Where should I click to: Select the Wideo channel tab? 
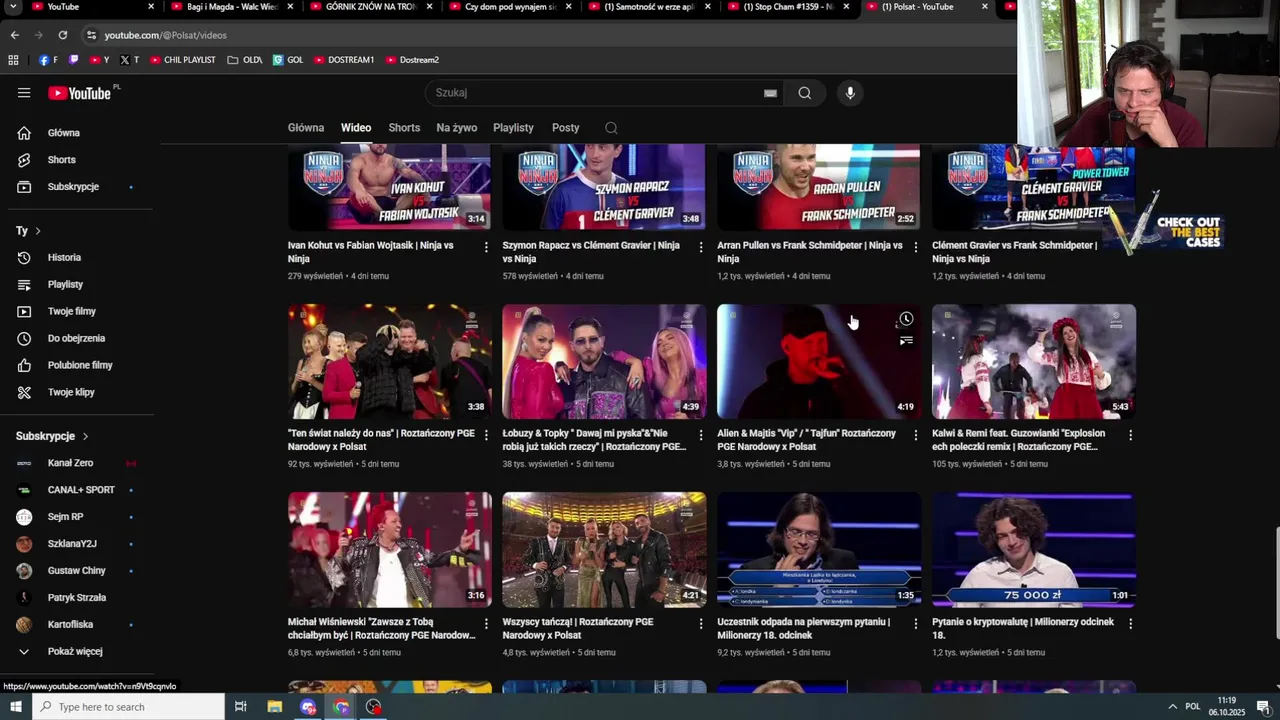click(356, 128)
